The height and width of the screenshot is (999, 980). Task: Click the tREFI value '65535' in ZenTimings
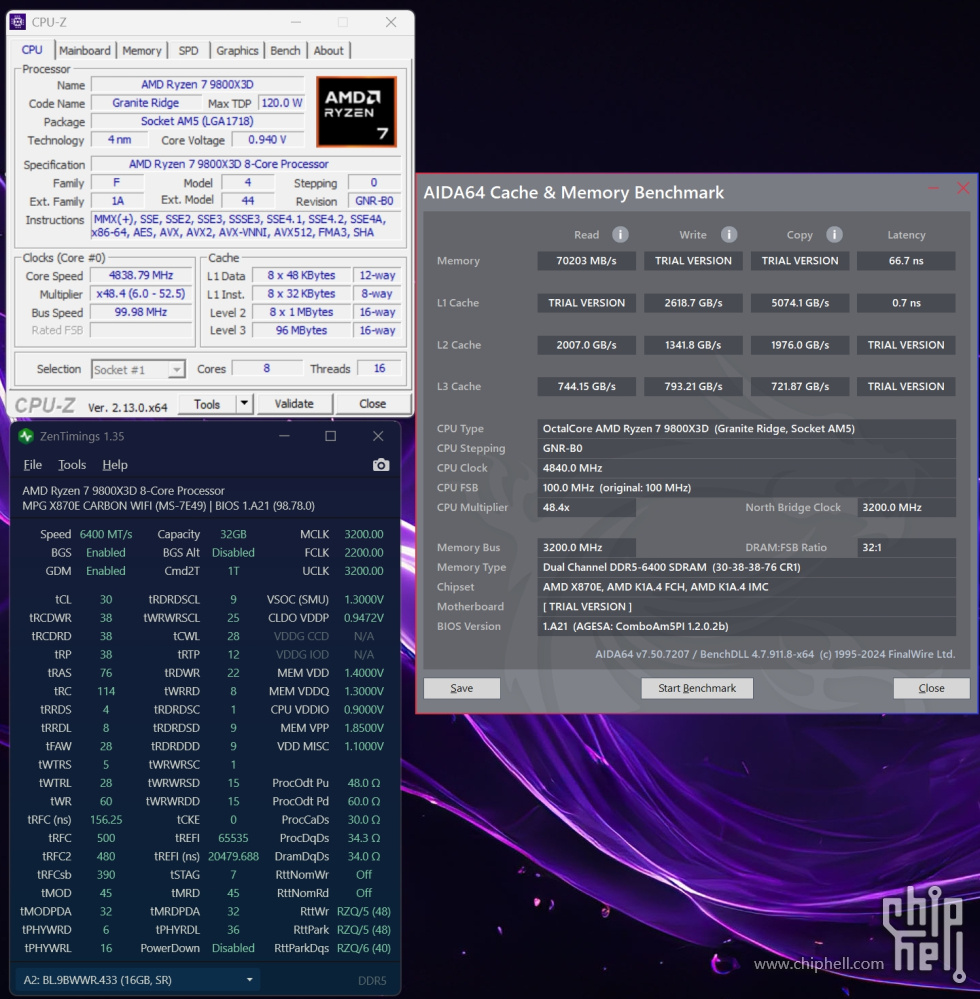tap(233, 838)
